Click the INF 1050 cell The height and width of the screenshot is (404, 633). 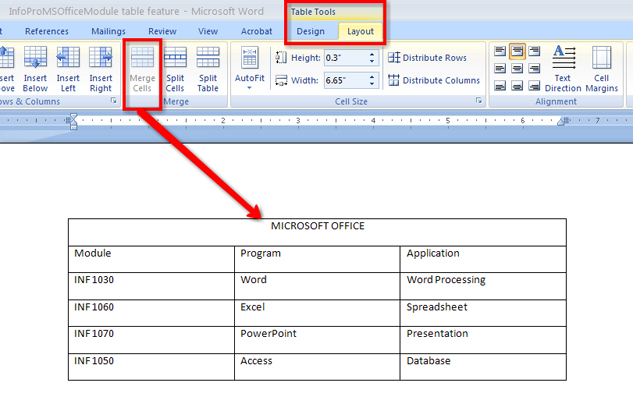151,367
